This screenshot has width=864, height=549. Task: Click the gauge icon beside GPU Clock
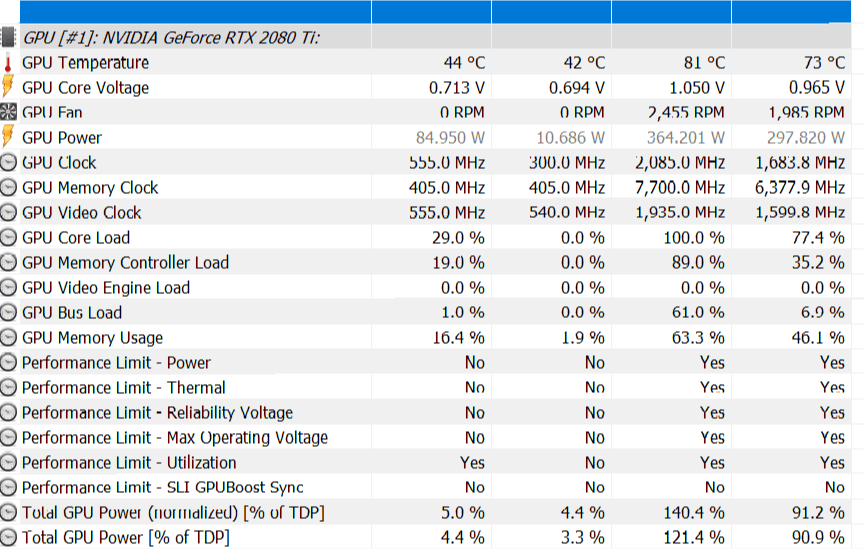pos(8,163)
